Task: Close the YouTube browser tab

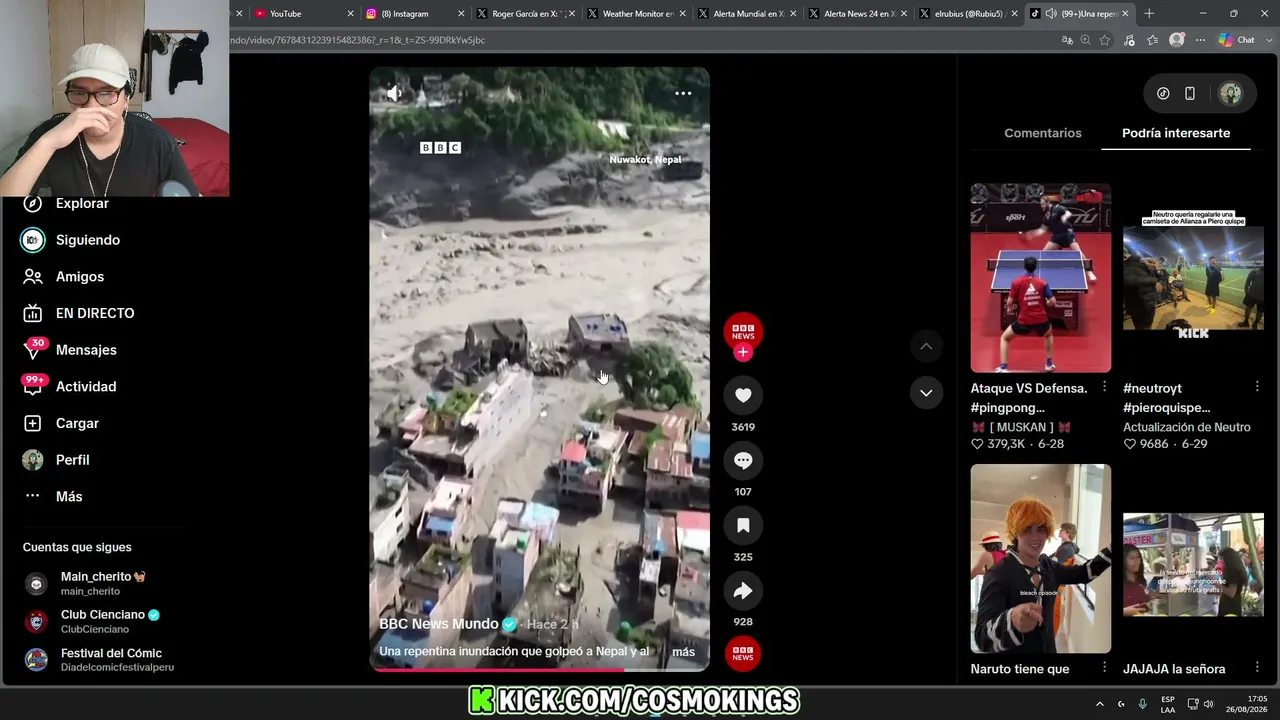Action: 350,14
